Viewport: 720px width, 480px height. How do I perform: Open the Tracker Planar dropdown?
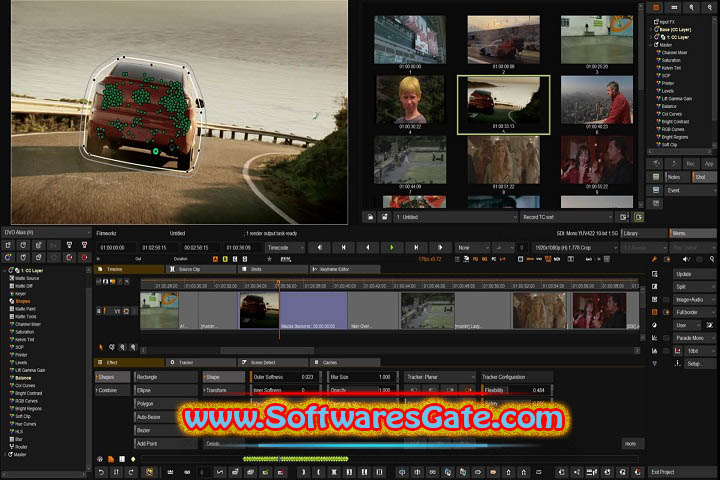click(439, 377)
